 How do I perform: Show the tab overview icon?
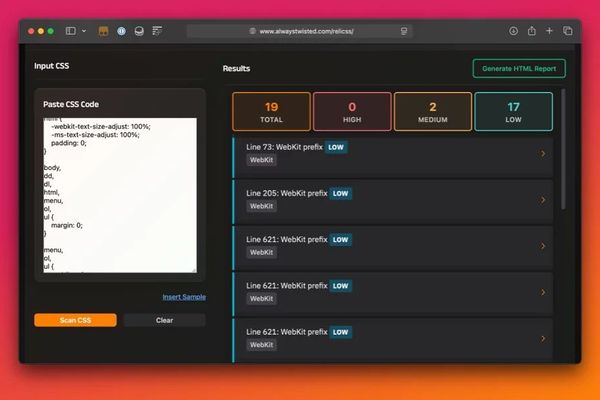click(x=567, y=31)
